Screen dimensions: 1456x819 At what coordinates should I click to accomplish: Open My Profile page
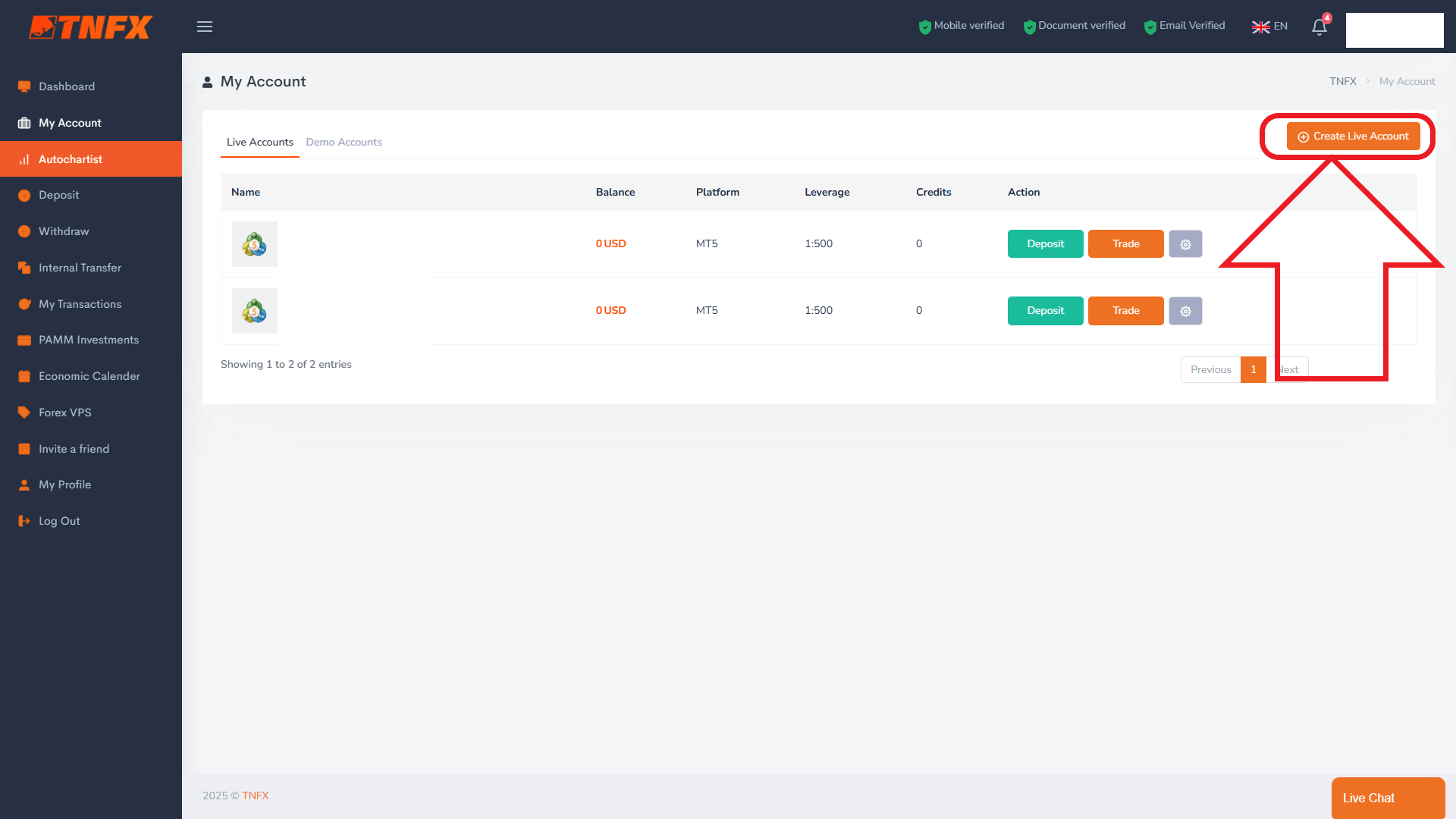(x=91, y=485)
